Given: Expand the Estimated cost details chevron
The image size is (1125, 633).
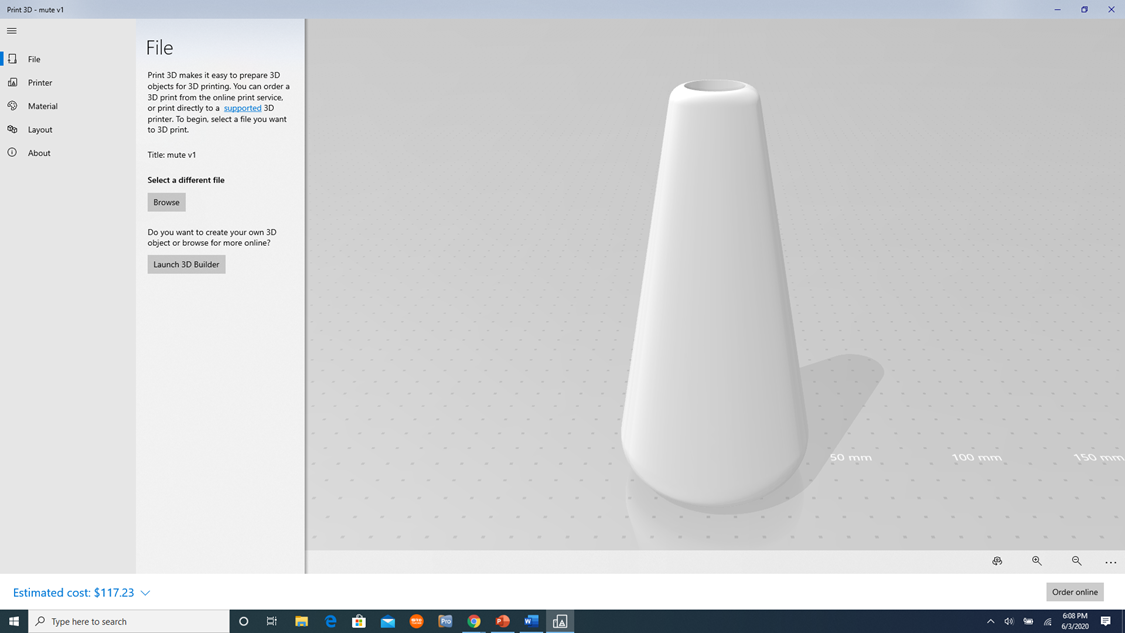Looking at the screenshot, I should (144, 592).
